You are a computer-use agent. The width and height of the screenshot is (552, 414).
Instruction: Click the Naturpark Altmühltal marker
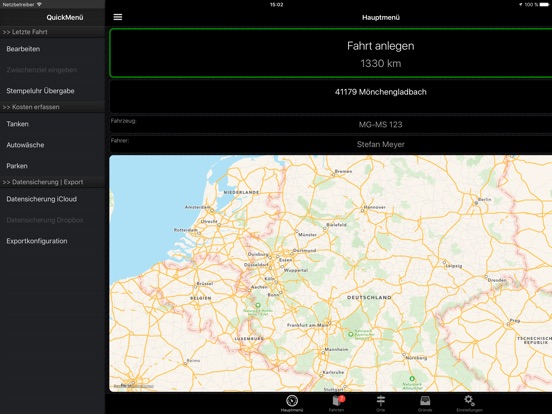pyautogui.click(x=412, y=379)
